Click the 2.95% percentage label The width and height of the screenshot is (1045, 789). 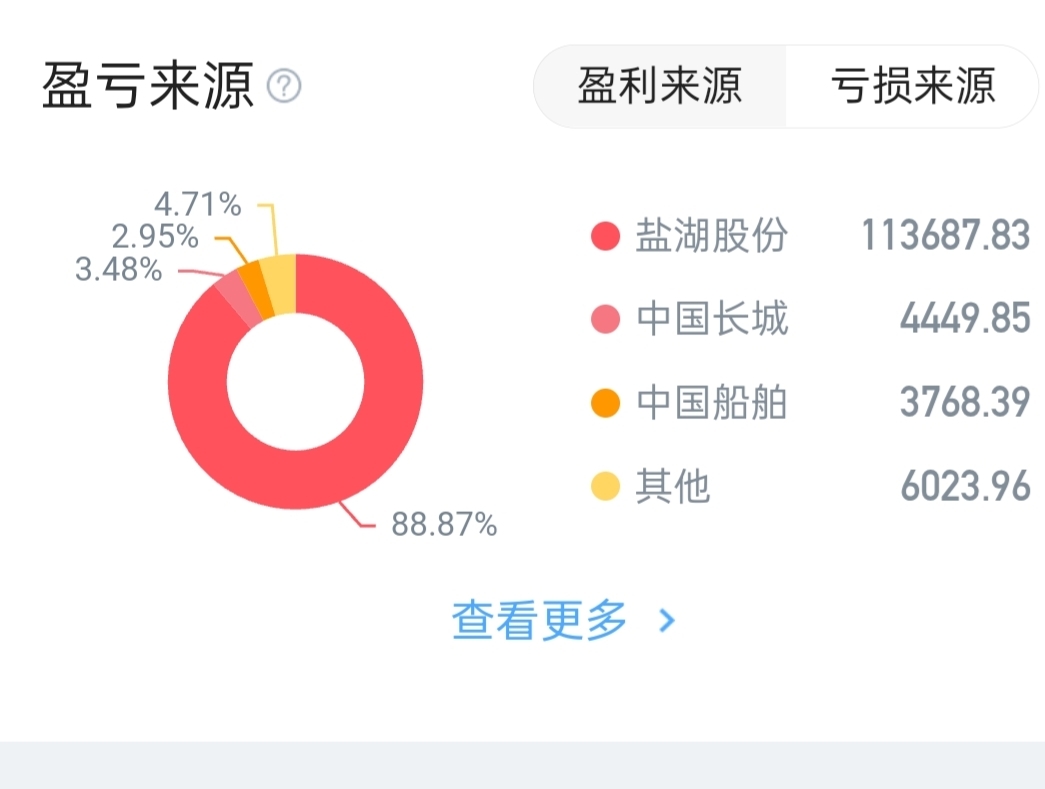tap(155, 237)
